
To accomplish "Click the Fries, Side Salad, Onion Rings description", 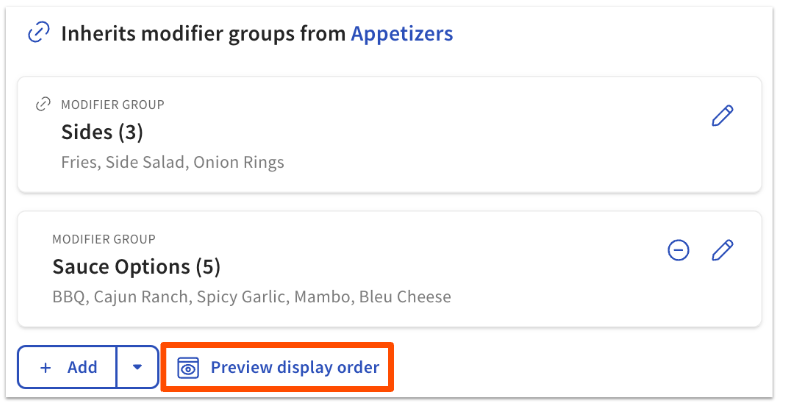I will (x=172, y=162).
